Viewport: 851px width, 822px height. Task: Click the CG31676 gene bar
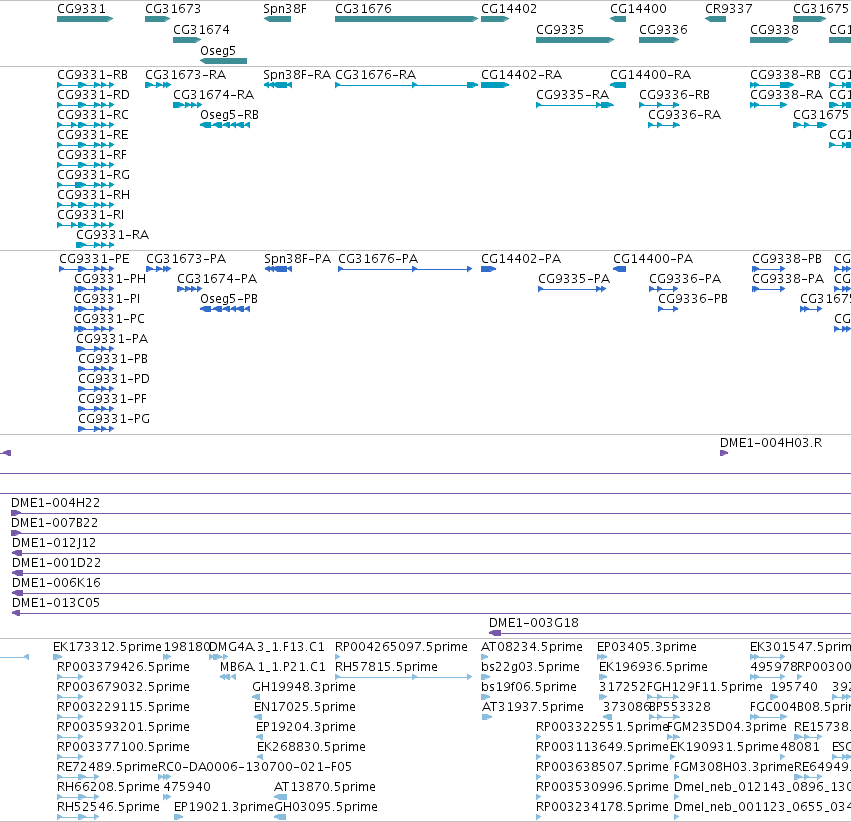pos(407,19)
